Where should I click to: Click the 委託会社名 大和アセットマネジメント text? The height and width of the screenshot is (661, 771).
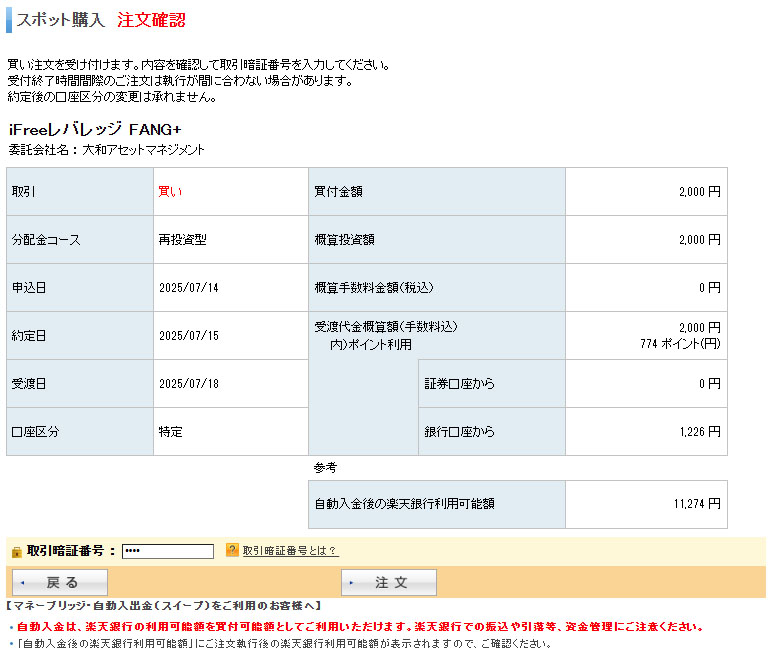(x=106, y=150)
